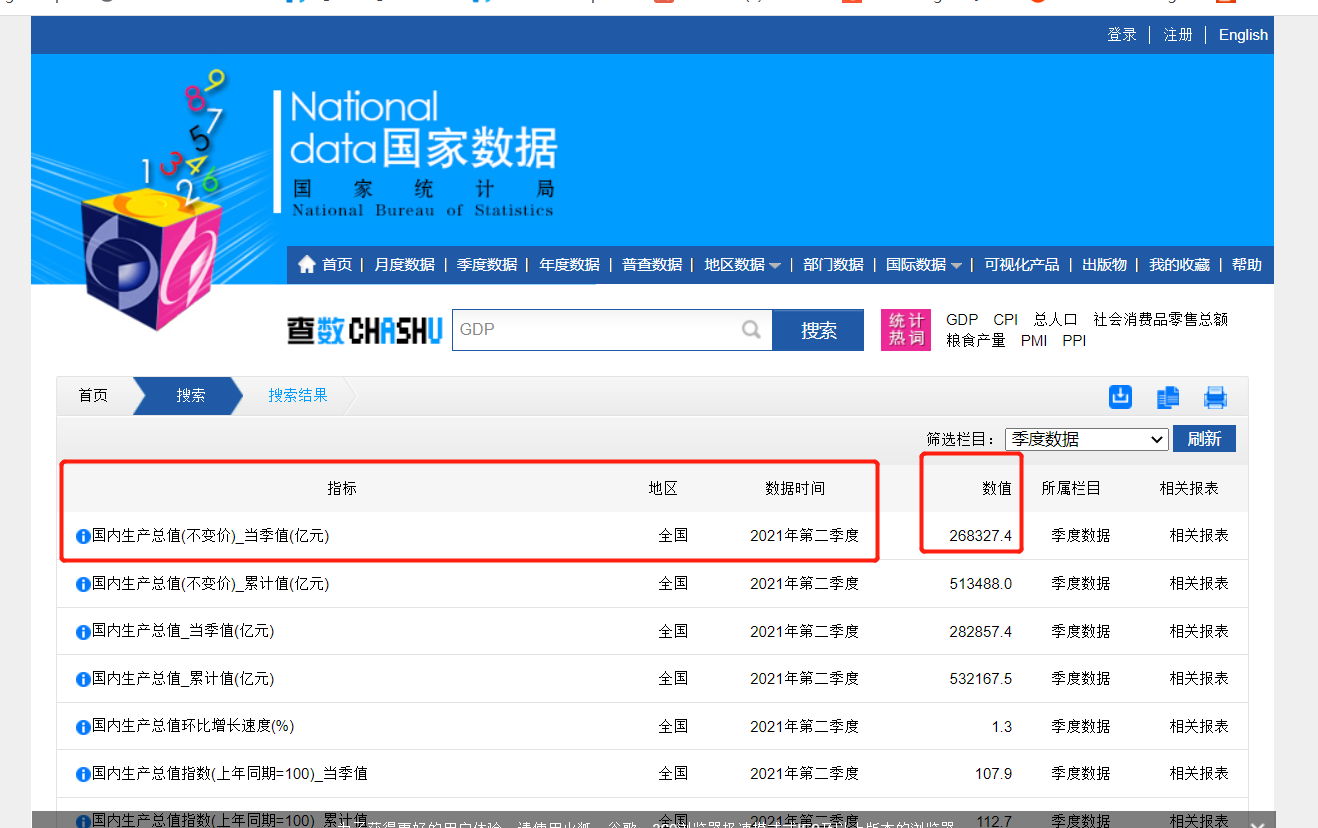Click value 268327.4 in 数值 column
This screenshot has width=1318, height=828.
[x=981, y=536]
